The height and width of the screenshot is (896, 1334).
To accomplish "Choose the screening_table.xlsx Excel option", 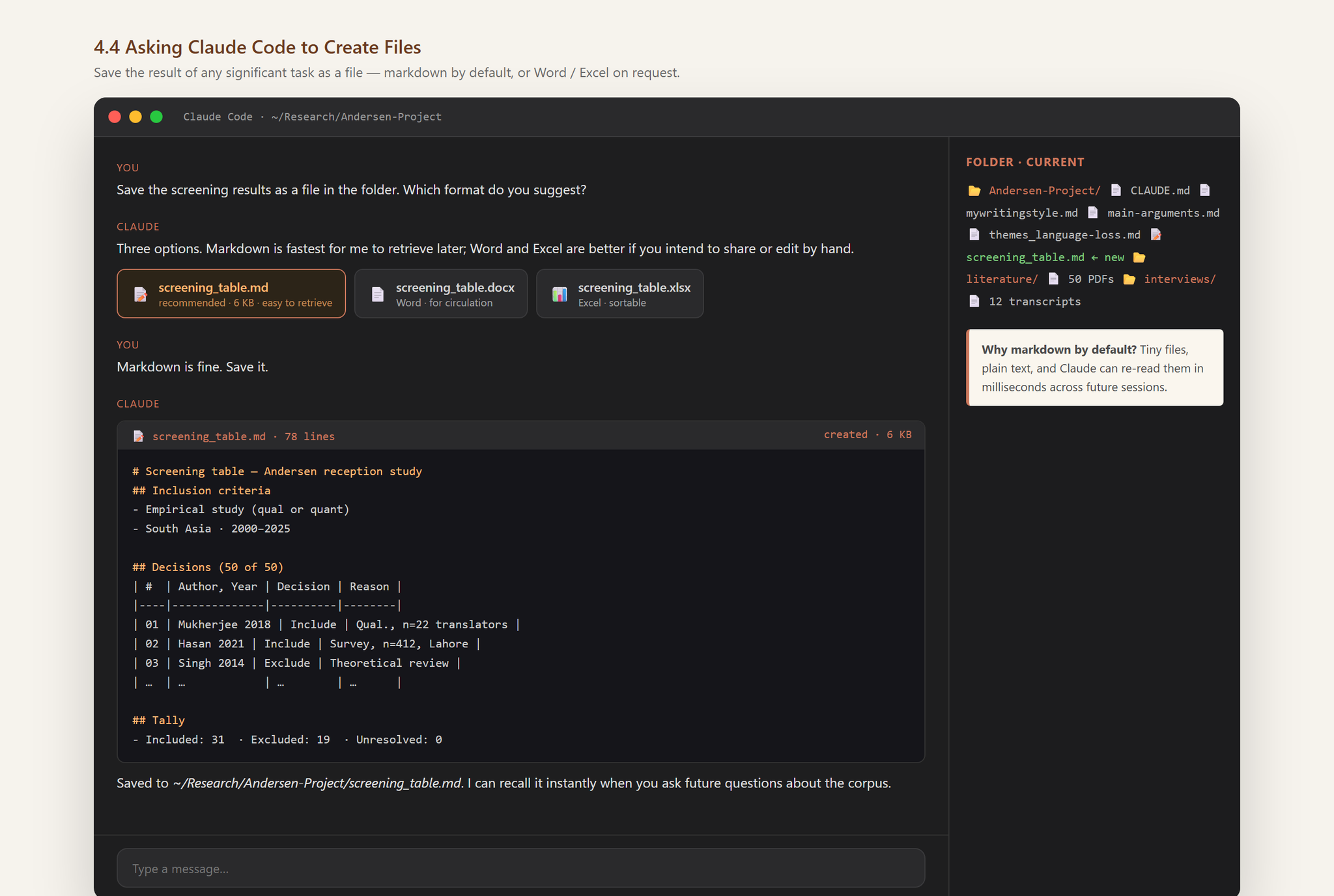I will pyautogui.click(x=619, y=294).
